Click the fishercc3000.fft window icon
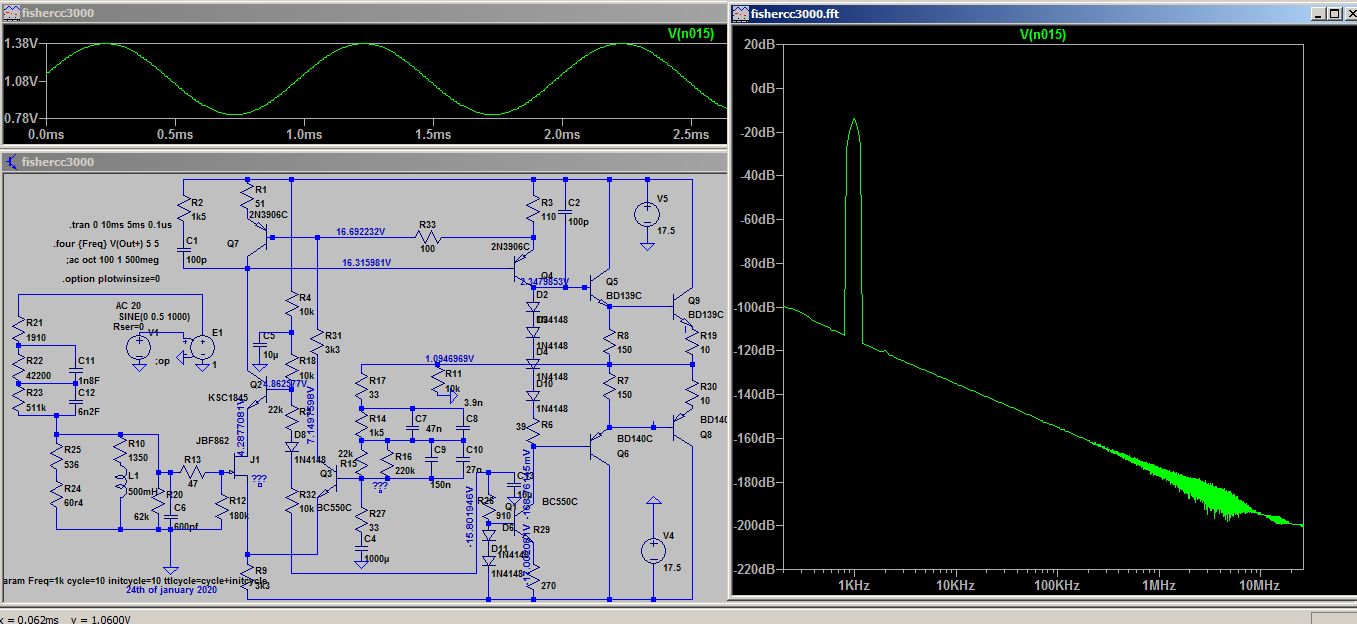Screen dimensions: 1357x624 (741, 13)
